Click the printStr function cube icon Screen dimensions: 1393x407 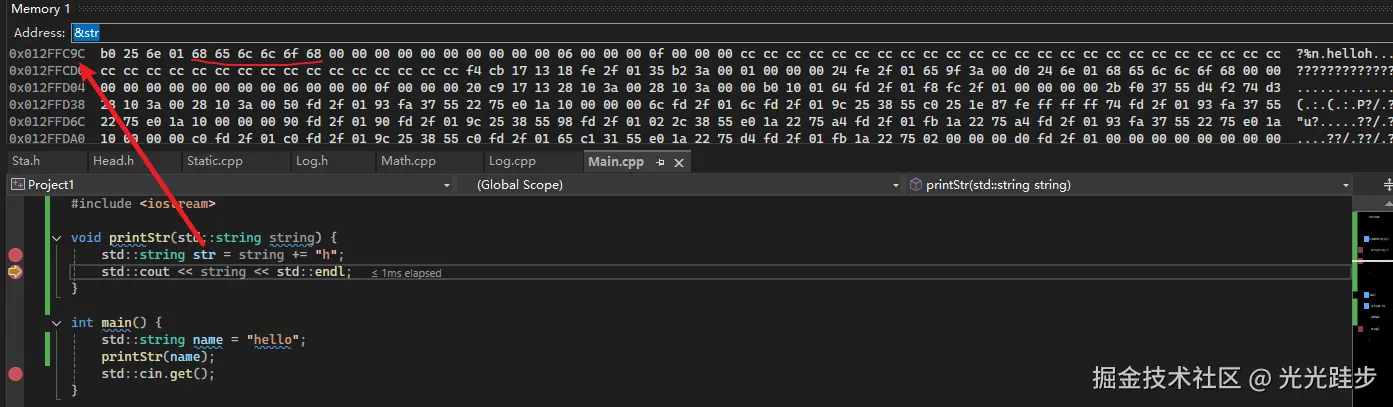point(915,185)
